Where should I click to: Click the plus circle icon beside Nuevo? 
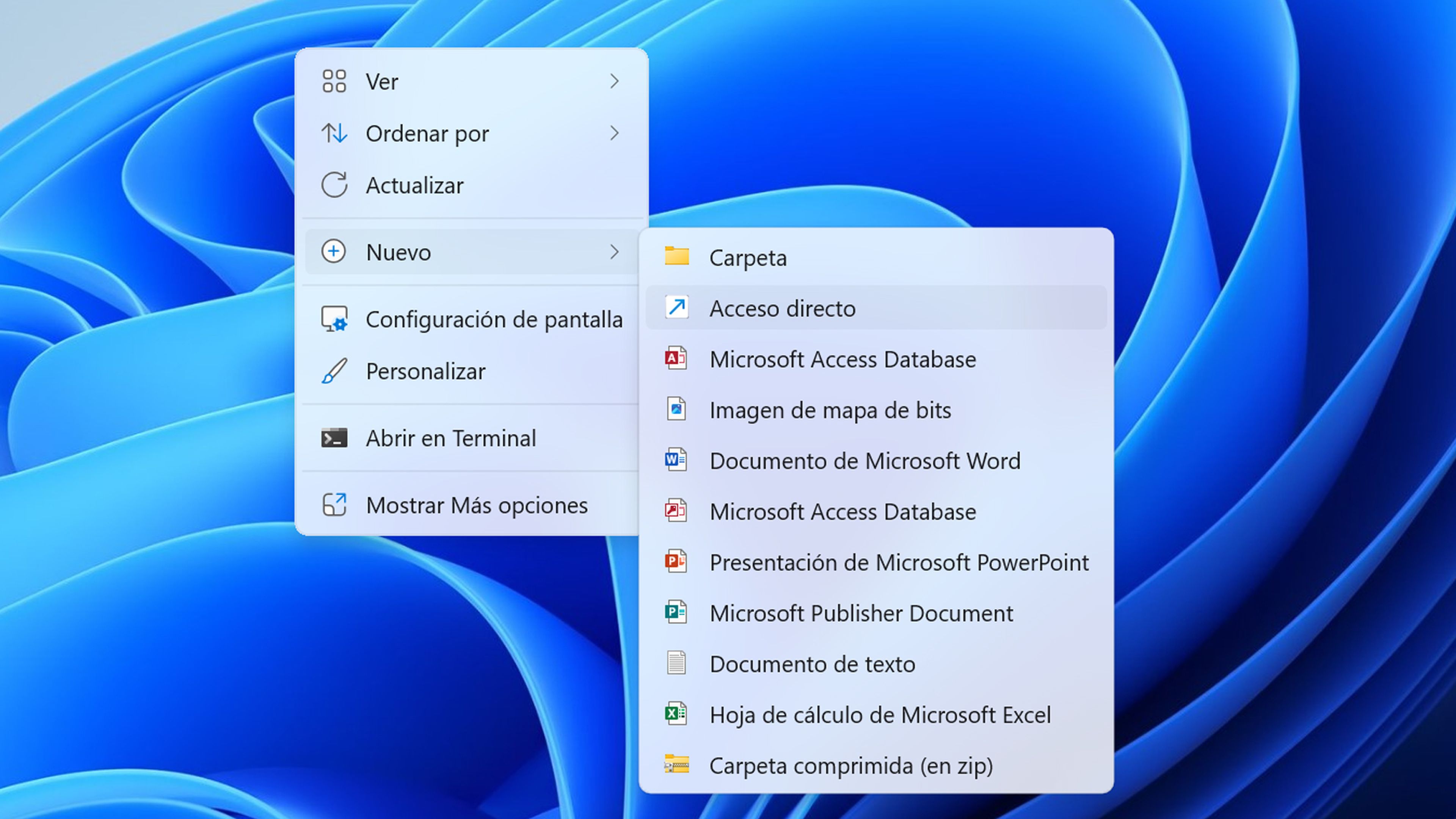pos(334,251)
